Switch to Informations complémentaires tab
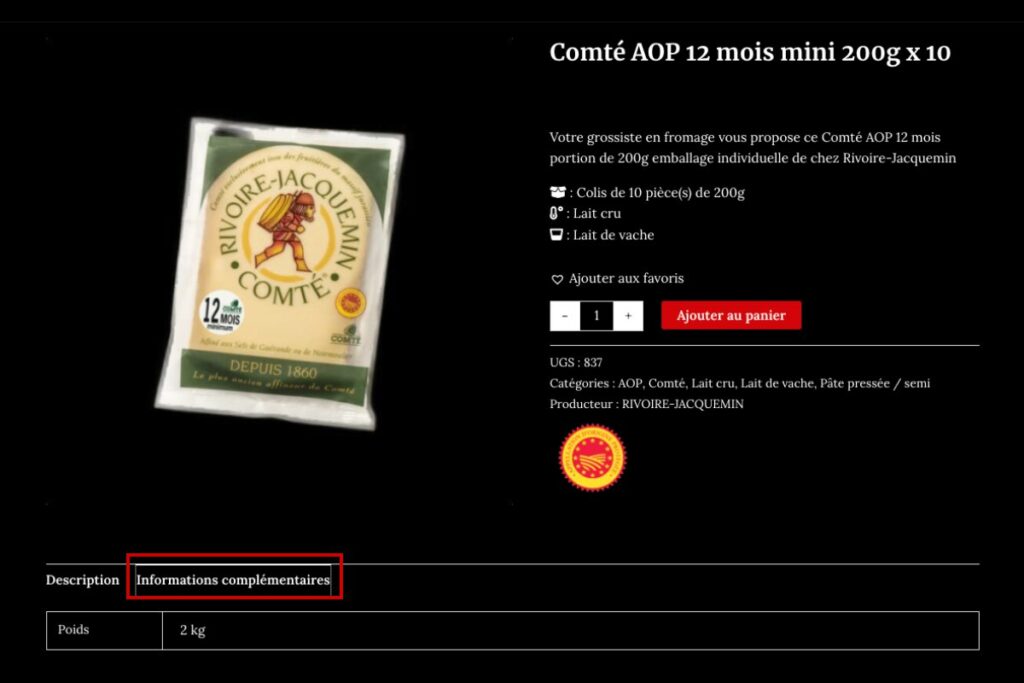This screenshot has height=683, width=1024. [x=233, y=580]
